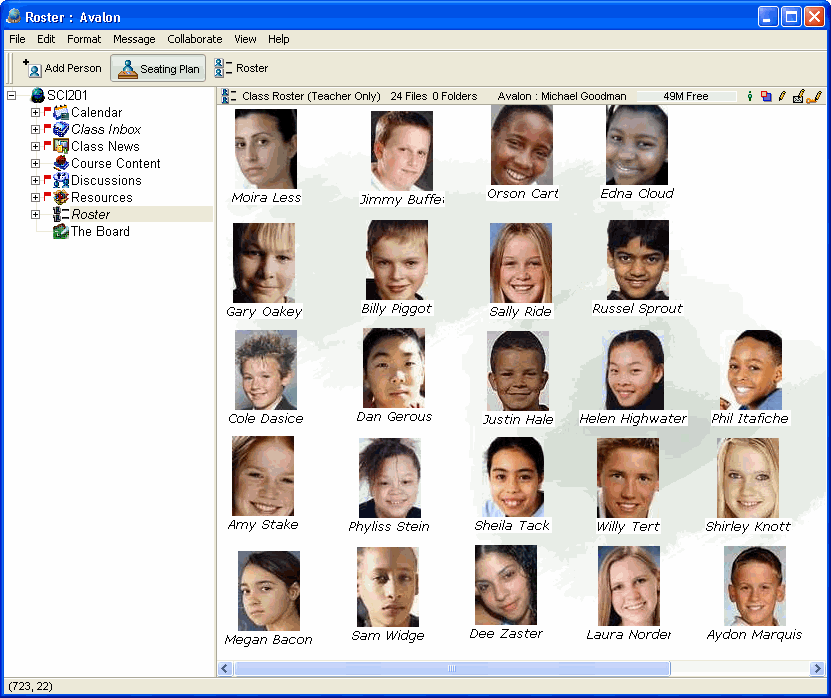Click the red flag beside Class Inbox
The image size is (831, 698).
tap(47, 128)
